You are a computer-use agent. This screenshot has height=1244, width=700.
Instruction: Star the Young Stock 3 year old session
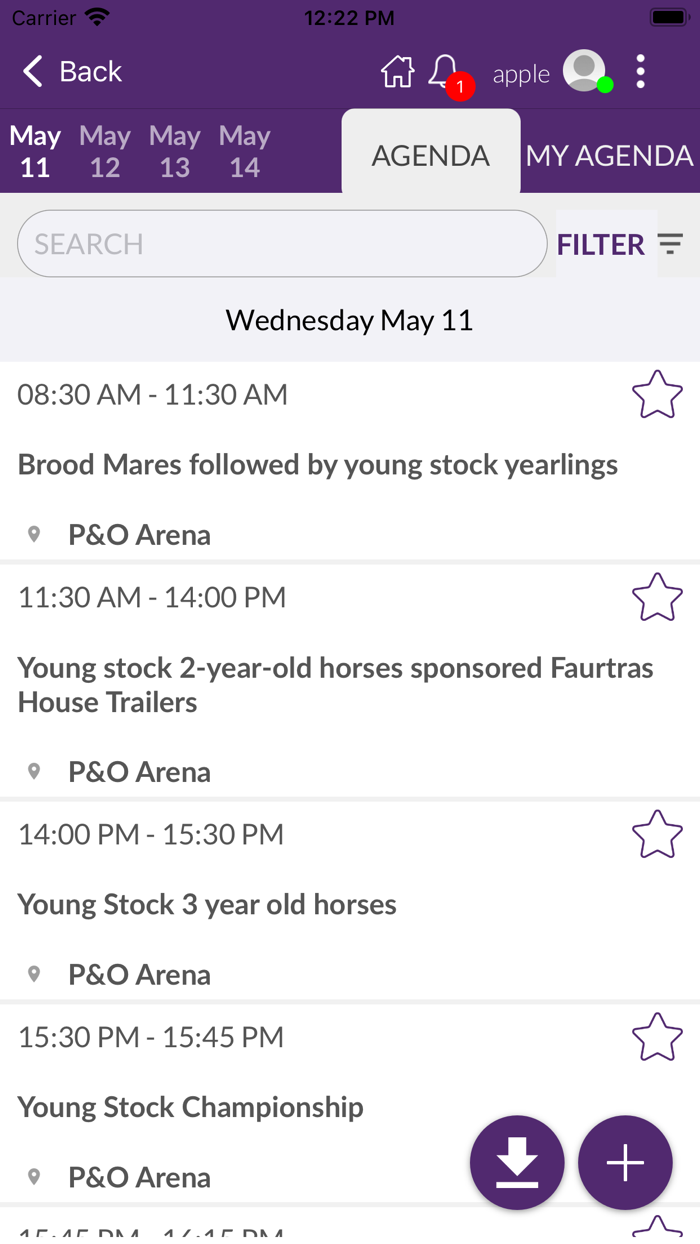tap(657, 835)
